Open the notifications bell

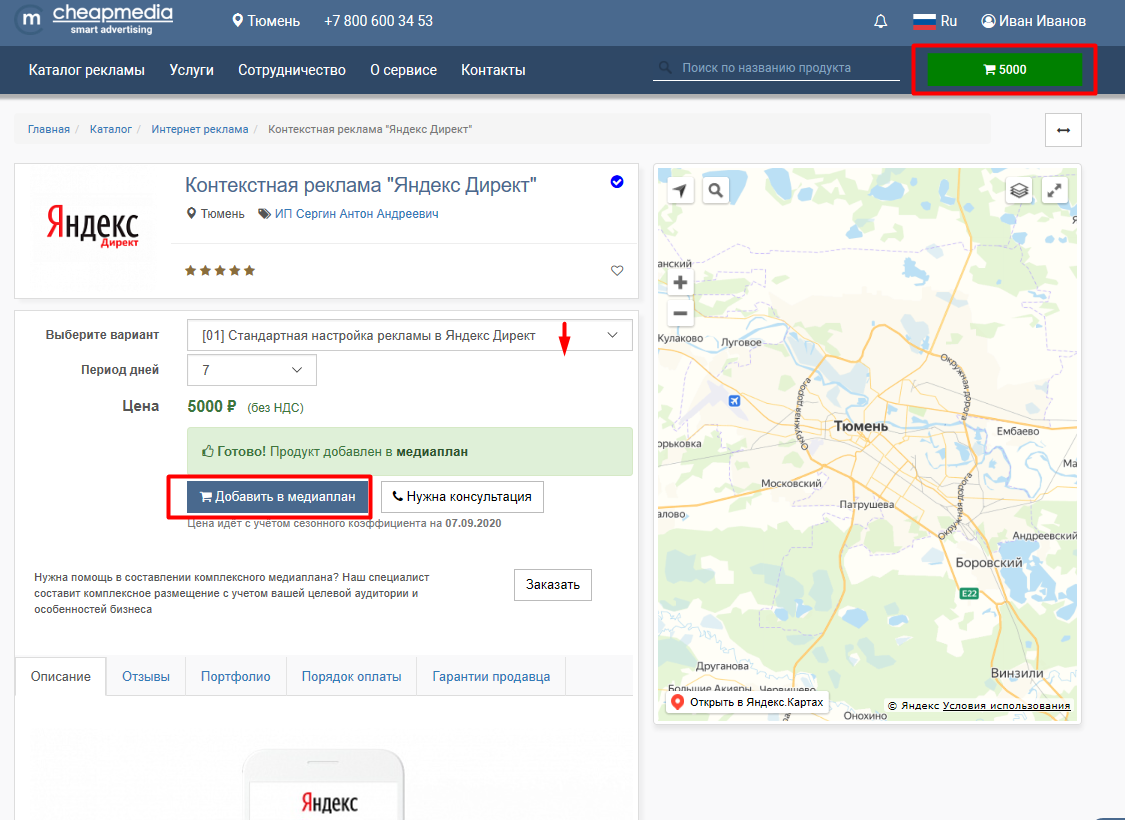point(880,21)
